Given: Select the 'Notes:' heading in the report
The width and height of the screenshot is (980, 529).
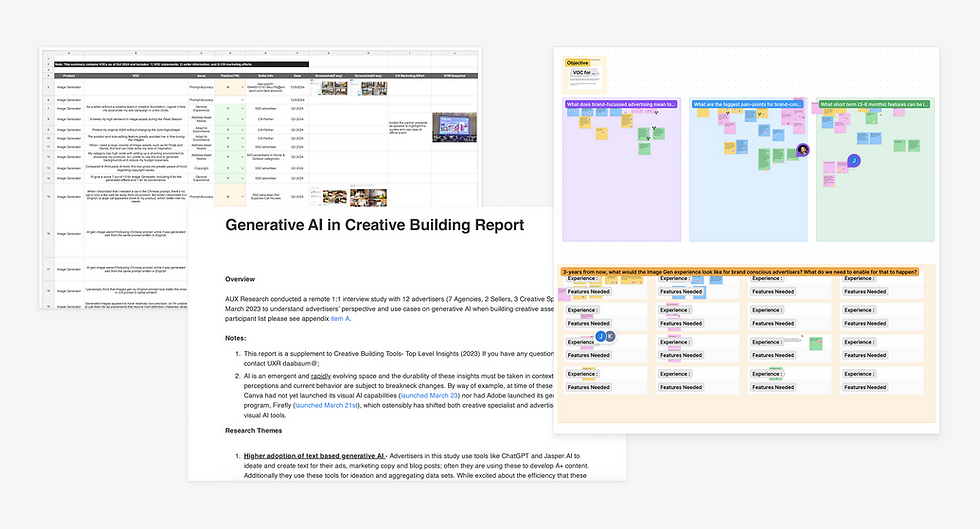Looking at the screenshot, I should pyautogui.click(x=236, y=338).
